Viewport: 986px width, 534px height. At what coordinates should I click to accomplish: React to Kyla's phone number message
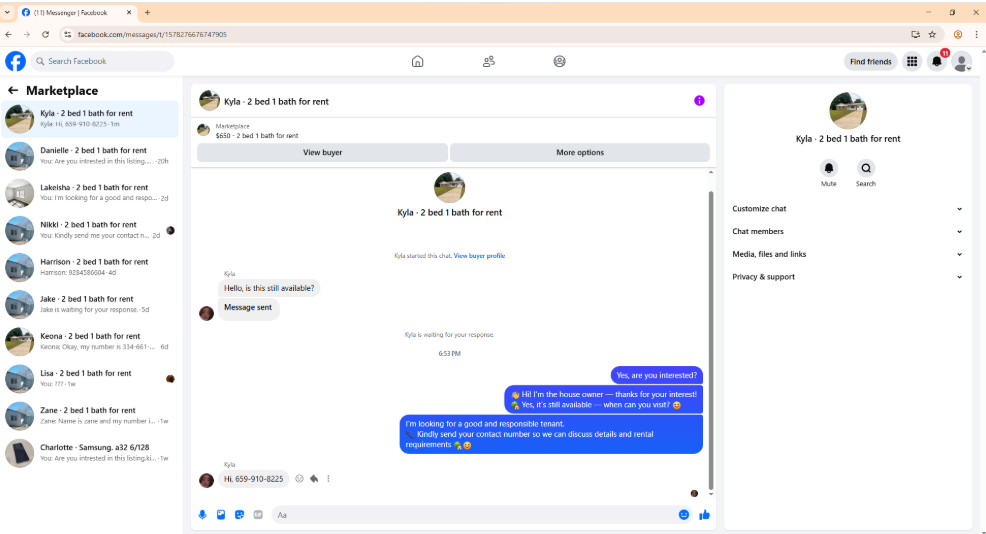299,479
